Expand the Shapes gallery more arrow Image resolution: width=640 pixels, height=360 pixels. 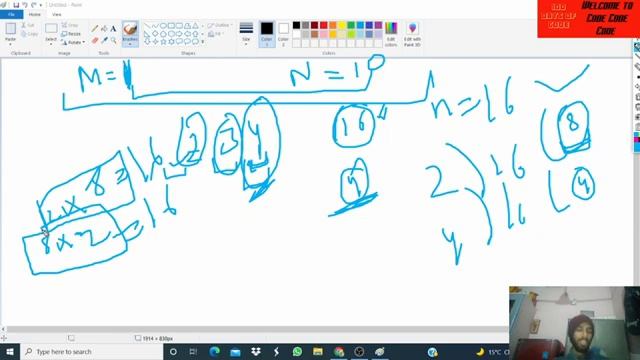(x=203, y=42)
